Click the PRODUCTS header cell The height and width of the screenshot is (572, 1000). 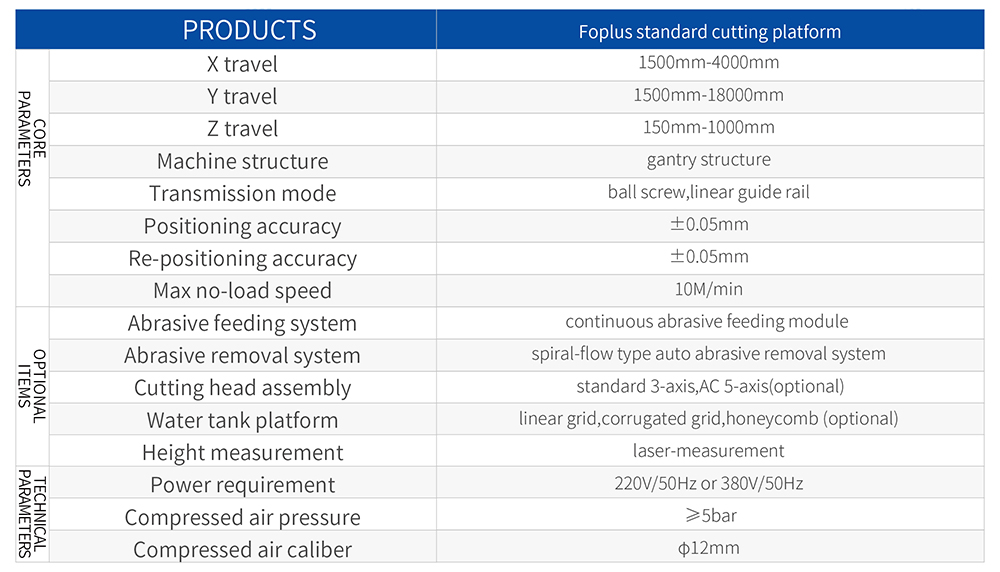pos(249,30)
